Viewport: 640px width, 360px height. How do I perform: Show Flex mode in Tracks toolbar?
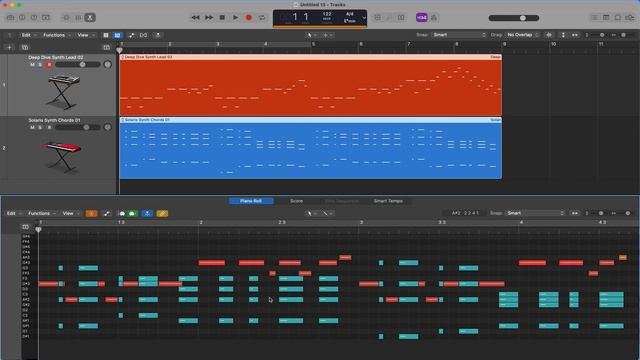point(144,35)
